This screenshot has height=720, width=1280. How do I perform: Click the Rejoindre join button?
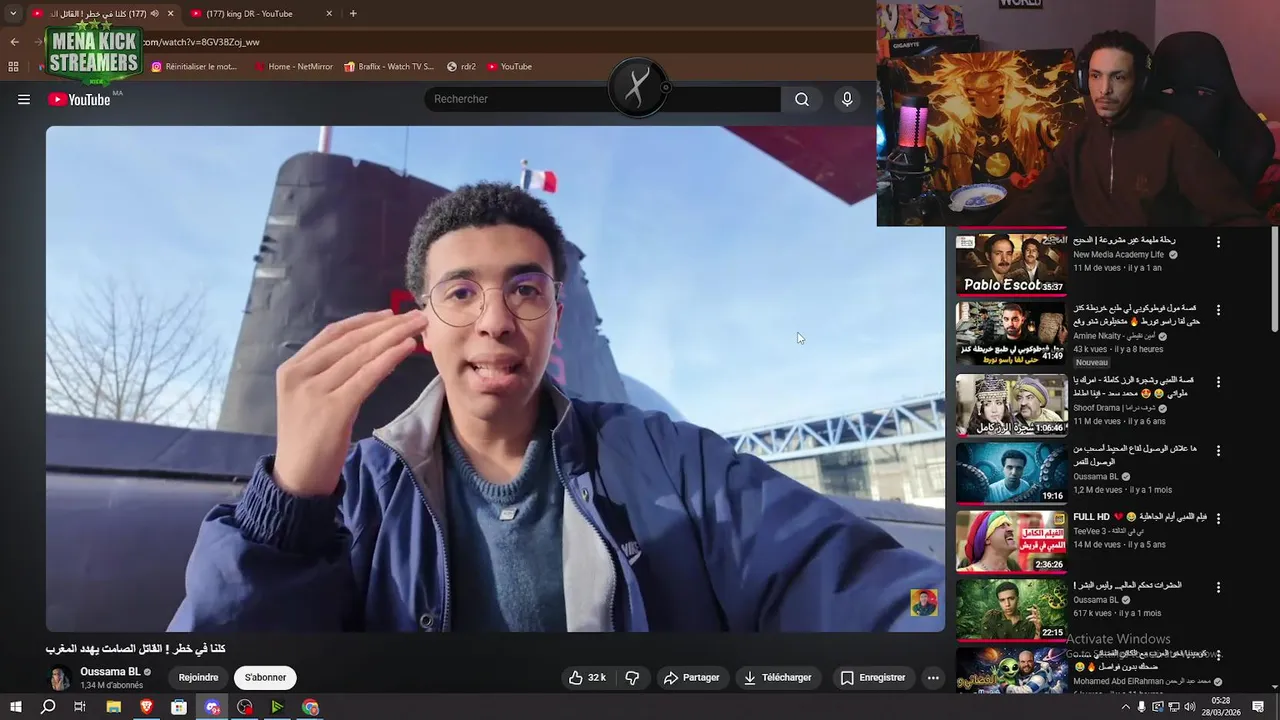tap(198, 678)
